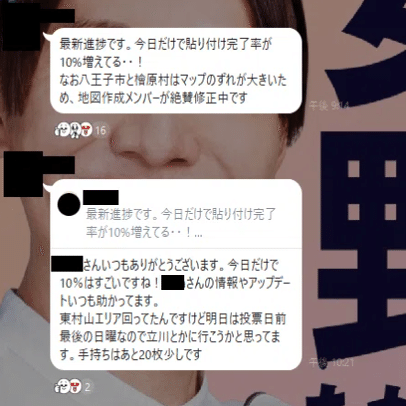This screenshot has width=406, height=406.
Task: Click the redacted mention before さんいつもありがとう
Action: point(67,263)
